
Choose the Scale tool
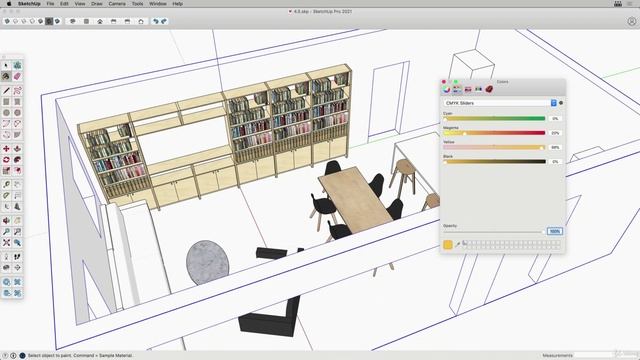coord(6,171)
